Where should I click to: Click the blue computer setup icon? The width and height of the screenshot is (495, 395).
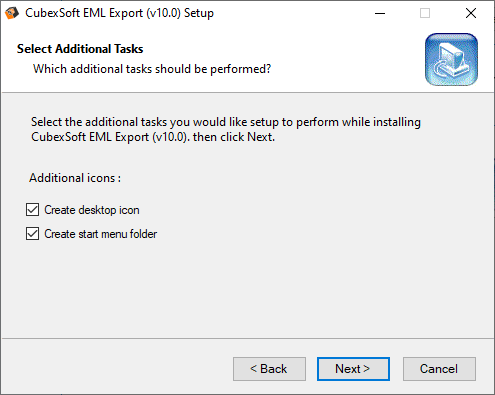click(x=451, y=59)
